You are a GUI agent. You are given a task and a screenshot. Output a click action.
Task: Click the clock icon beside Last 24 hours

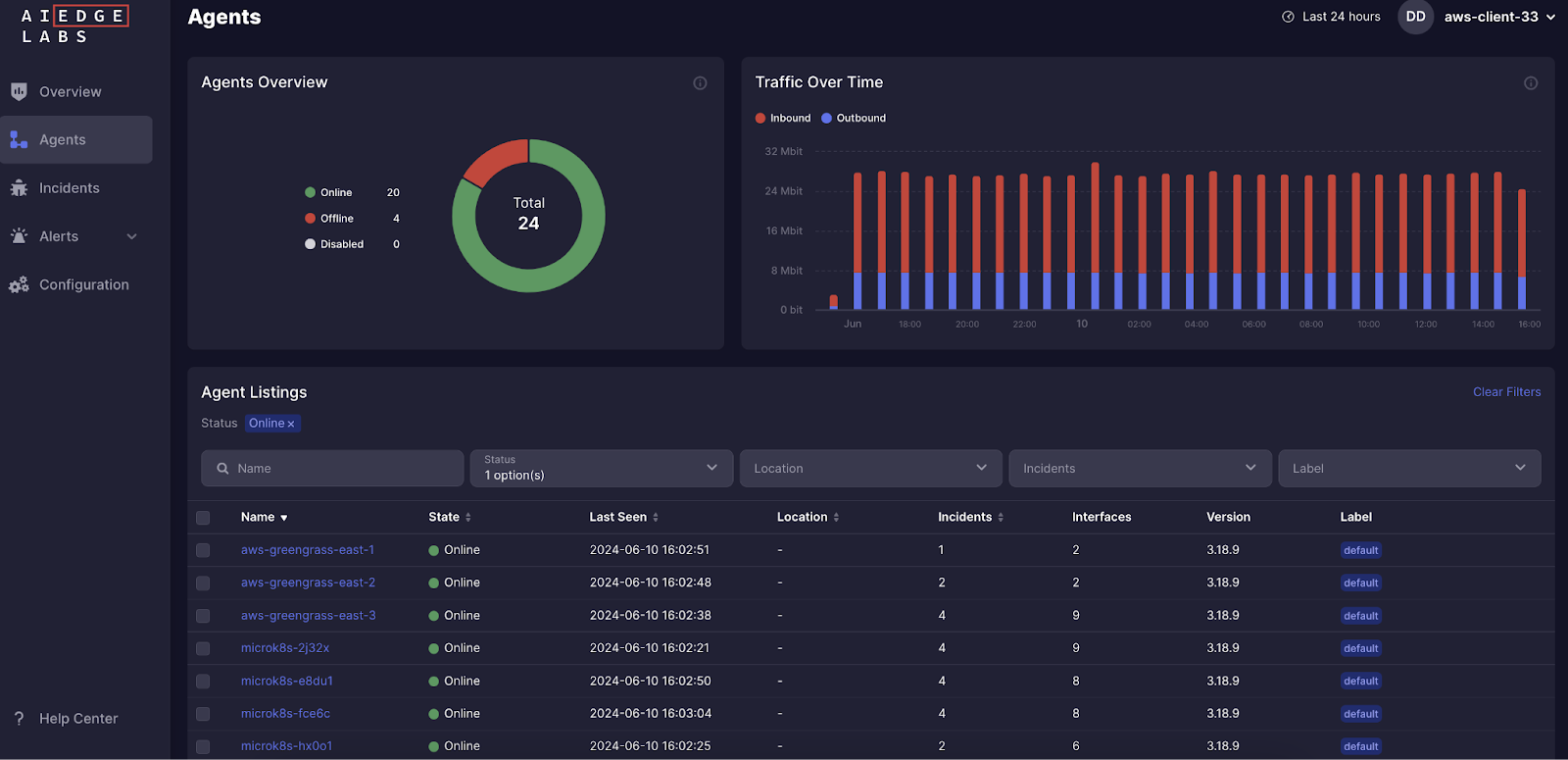pyautogui.click(x=1288, y=17)
